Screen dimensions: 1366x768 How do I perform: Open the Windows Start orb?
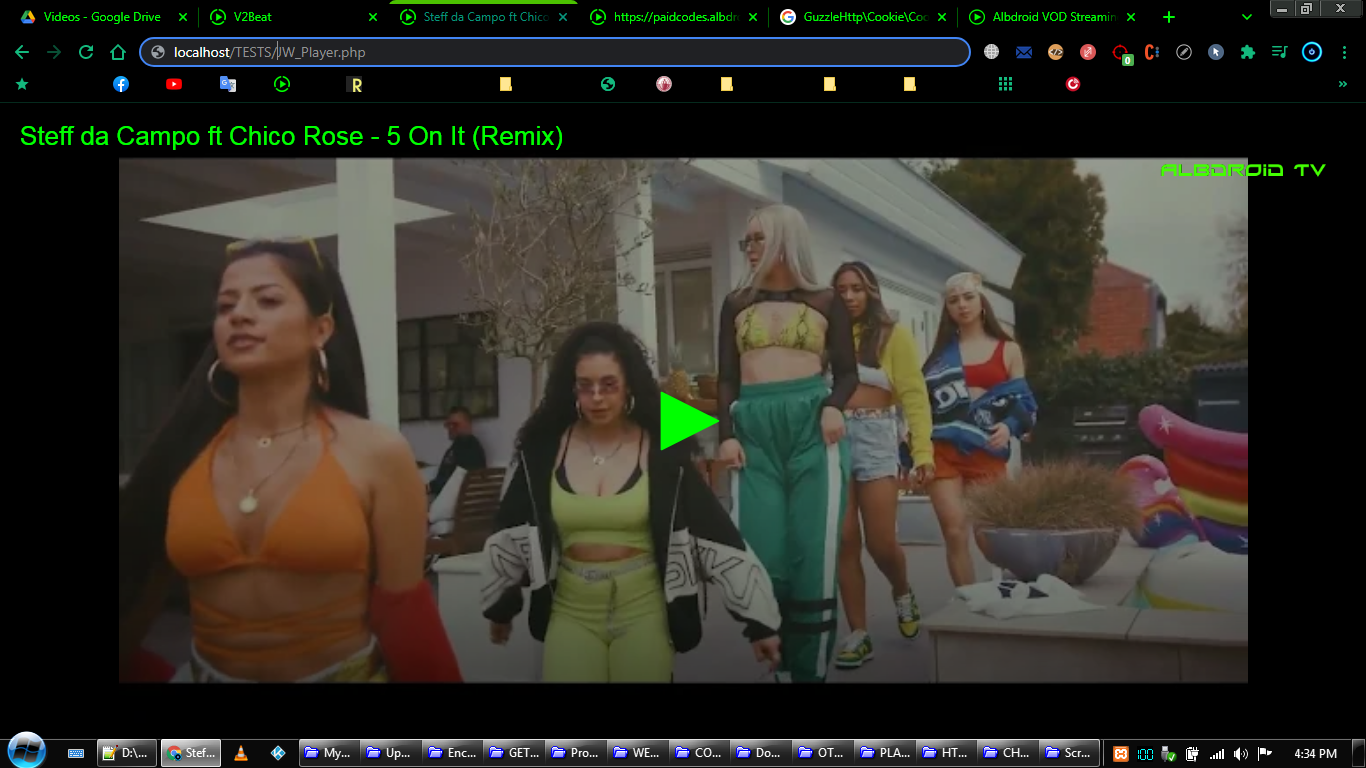pyautogui.click(x=26, y=750)
